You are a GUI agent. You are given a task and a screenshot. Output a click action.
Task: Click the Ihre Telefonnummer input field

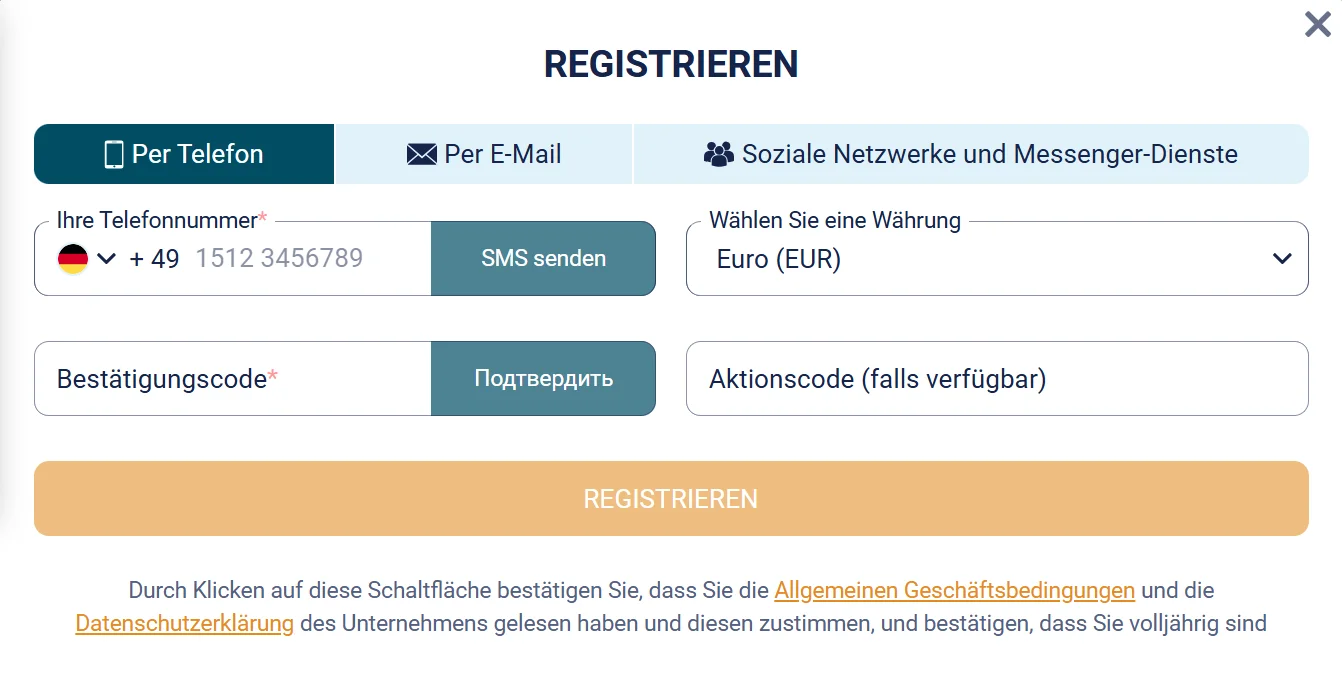click(300, 258)
